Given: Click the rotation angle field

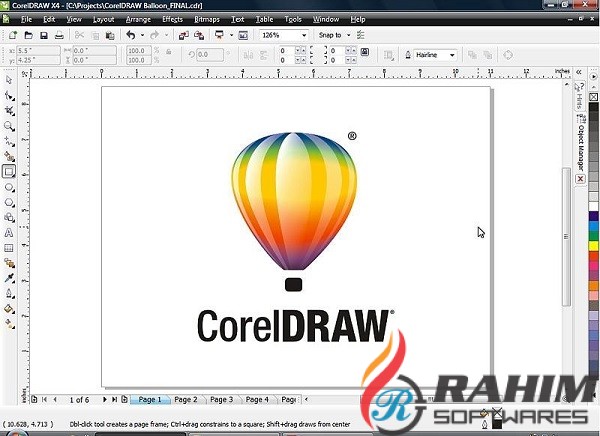Looking at the screenshot, I should [x=209, y=55].
